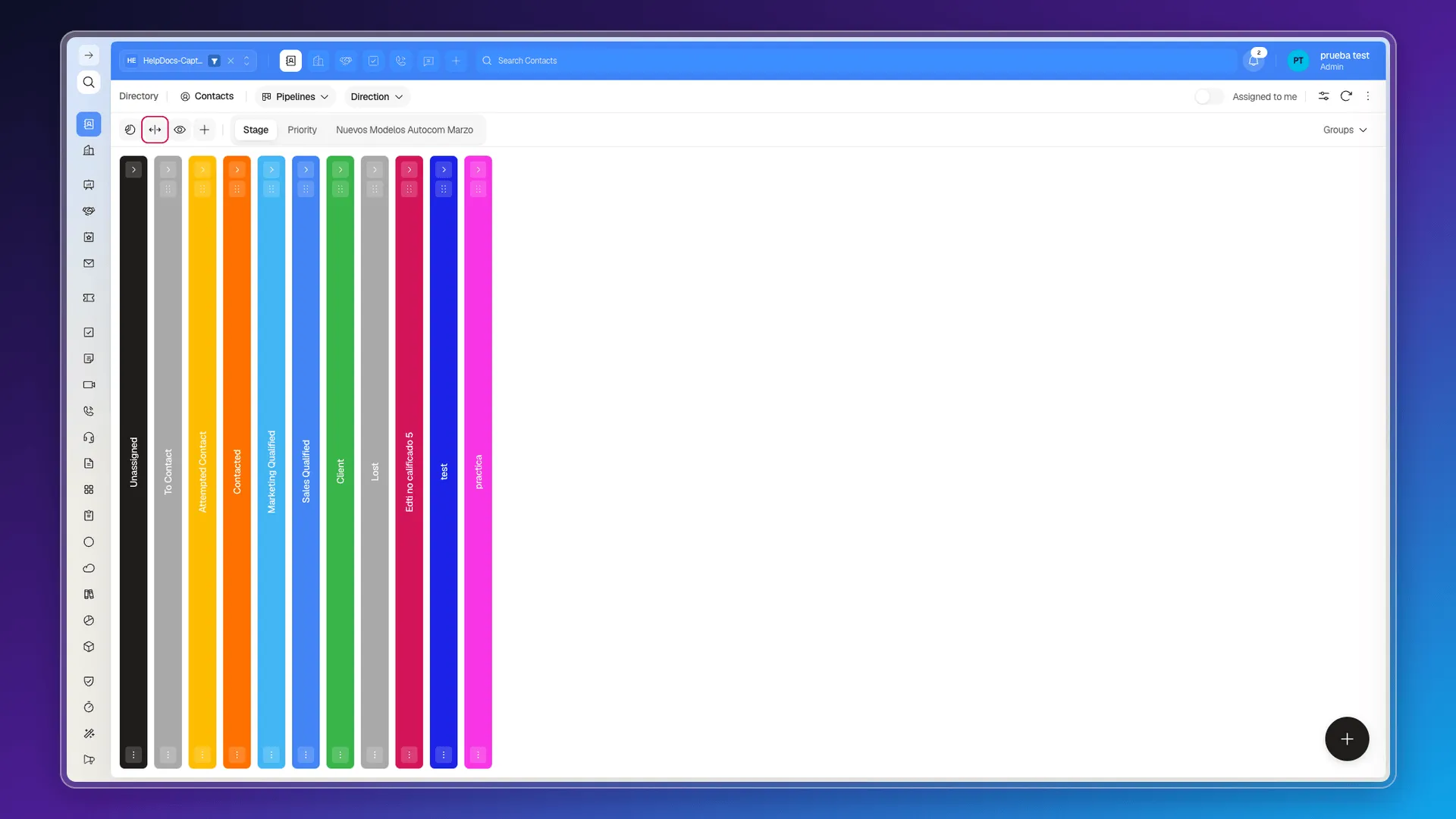Open the vertical three-dot options menu

1368,96
